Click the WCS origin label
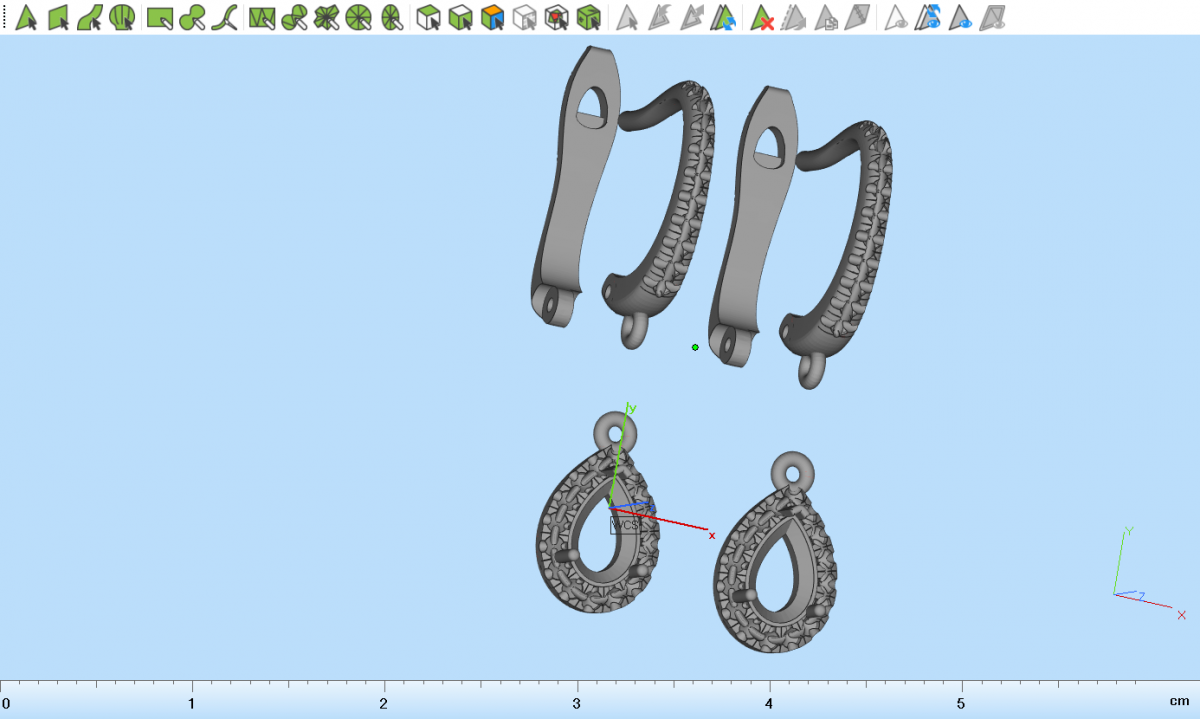The height and width of the screenshot is (719, 1200). point(624,525)
